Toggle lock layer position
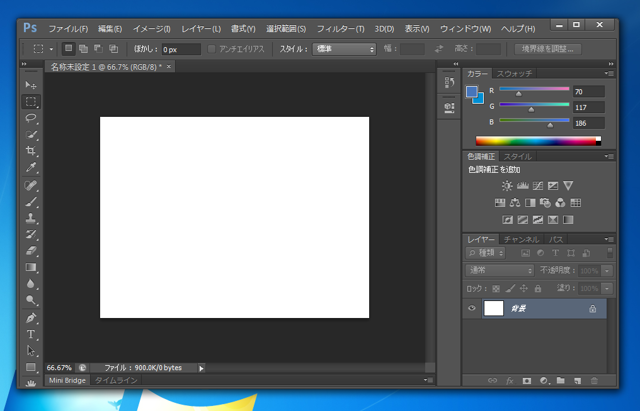Screen dimensions: 640x411 524,289
